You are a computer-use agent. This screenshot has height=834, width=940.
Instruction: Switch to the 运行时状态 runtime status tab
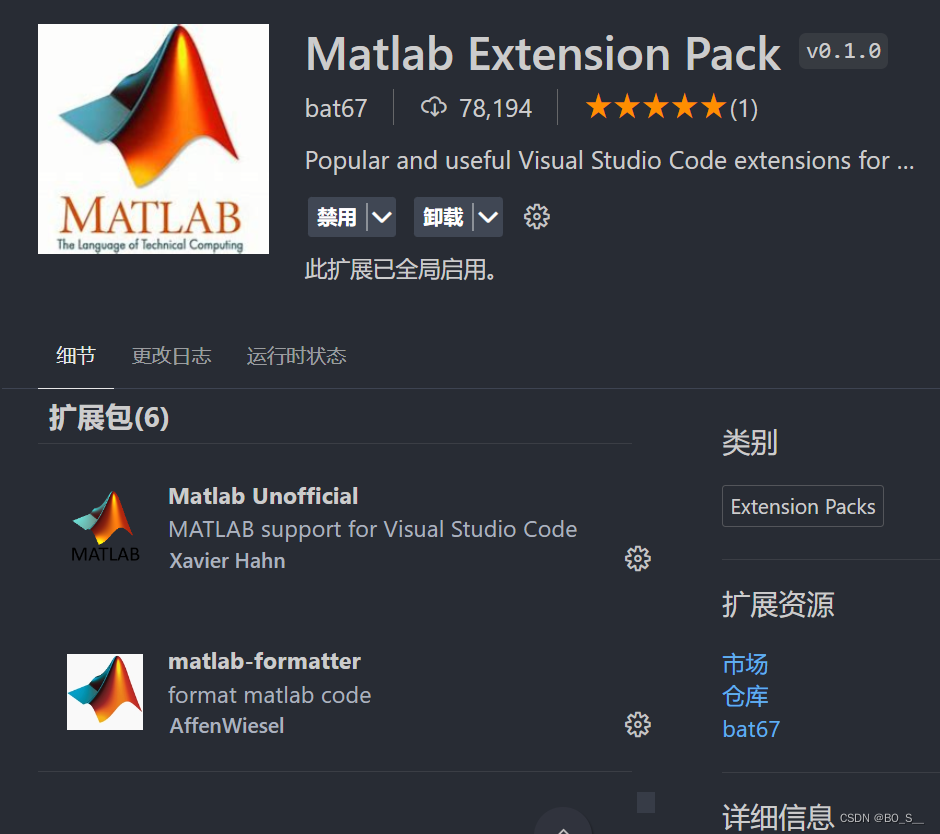coord(296,356)
